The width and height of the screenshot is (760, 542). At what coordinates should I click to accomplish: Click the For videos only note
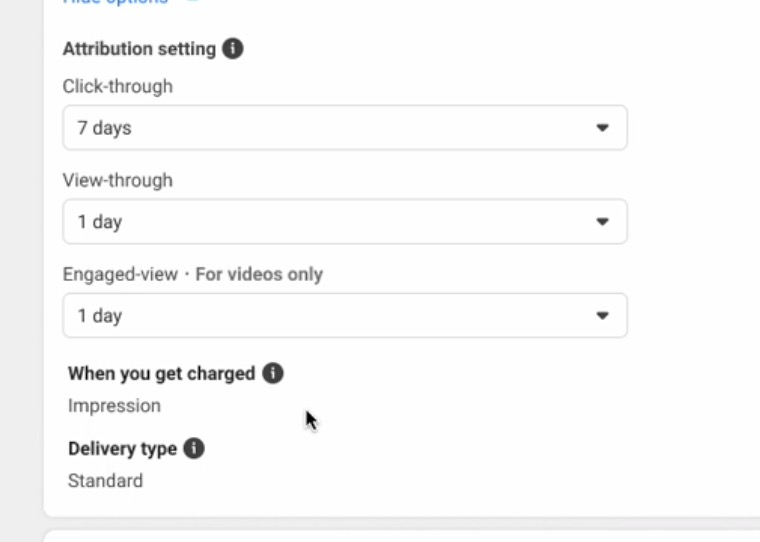pyautogui.click(x=259, y=274)
